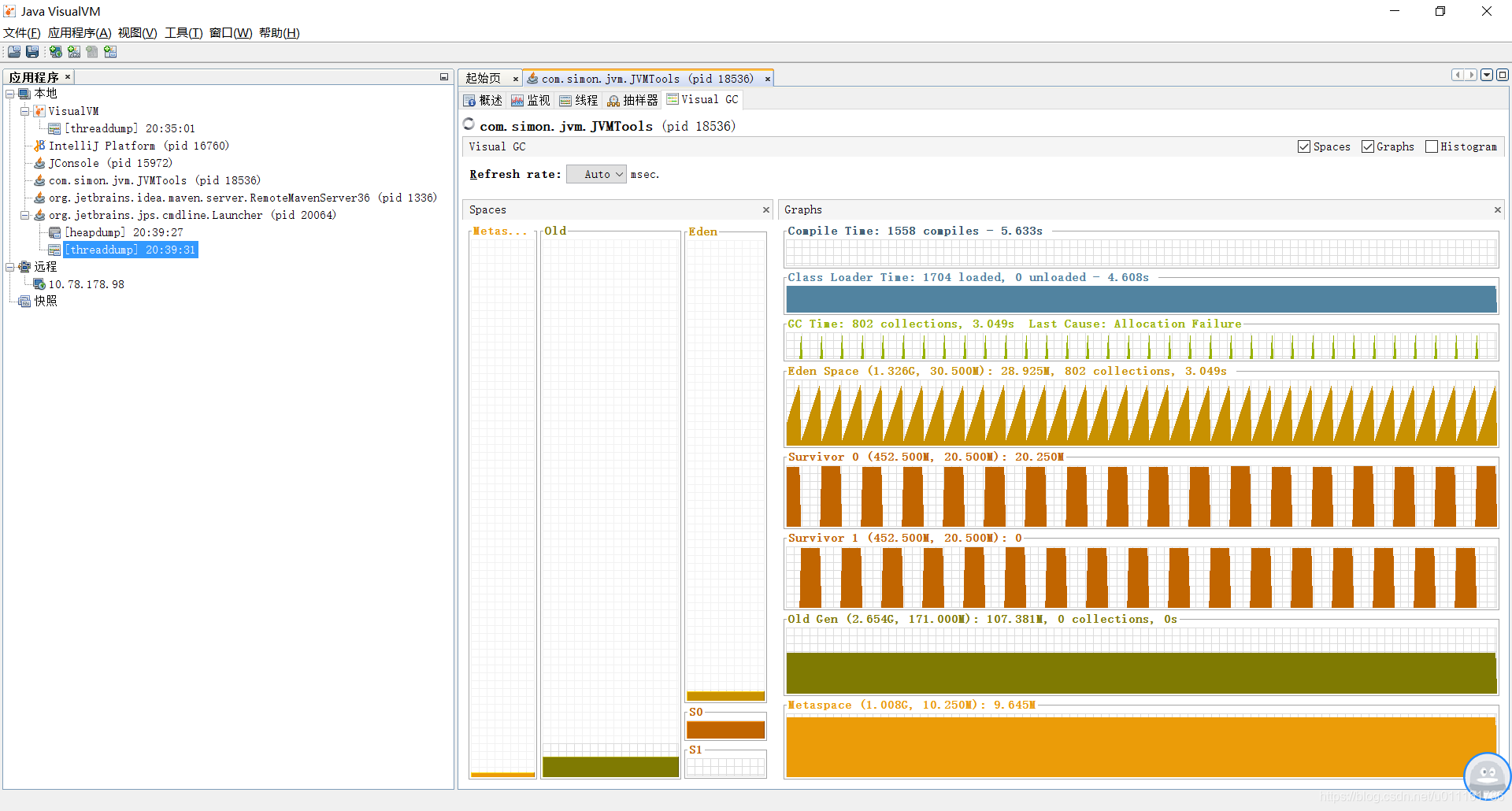Click the Java icon beside RemoteMavenServer36

39,198
